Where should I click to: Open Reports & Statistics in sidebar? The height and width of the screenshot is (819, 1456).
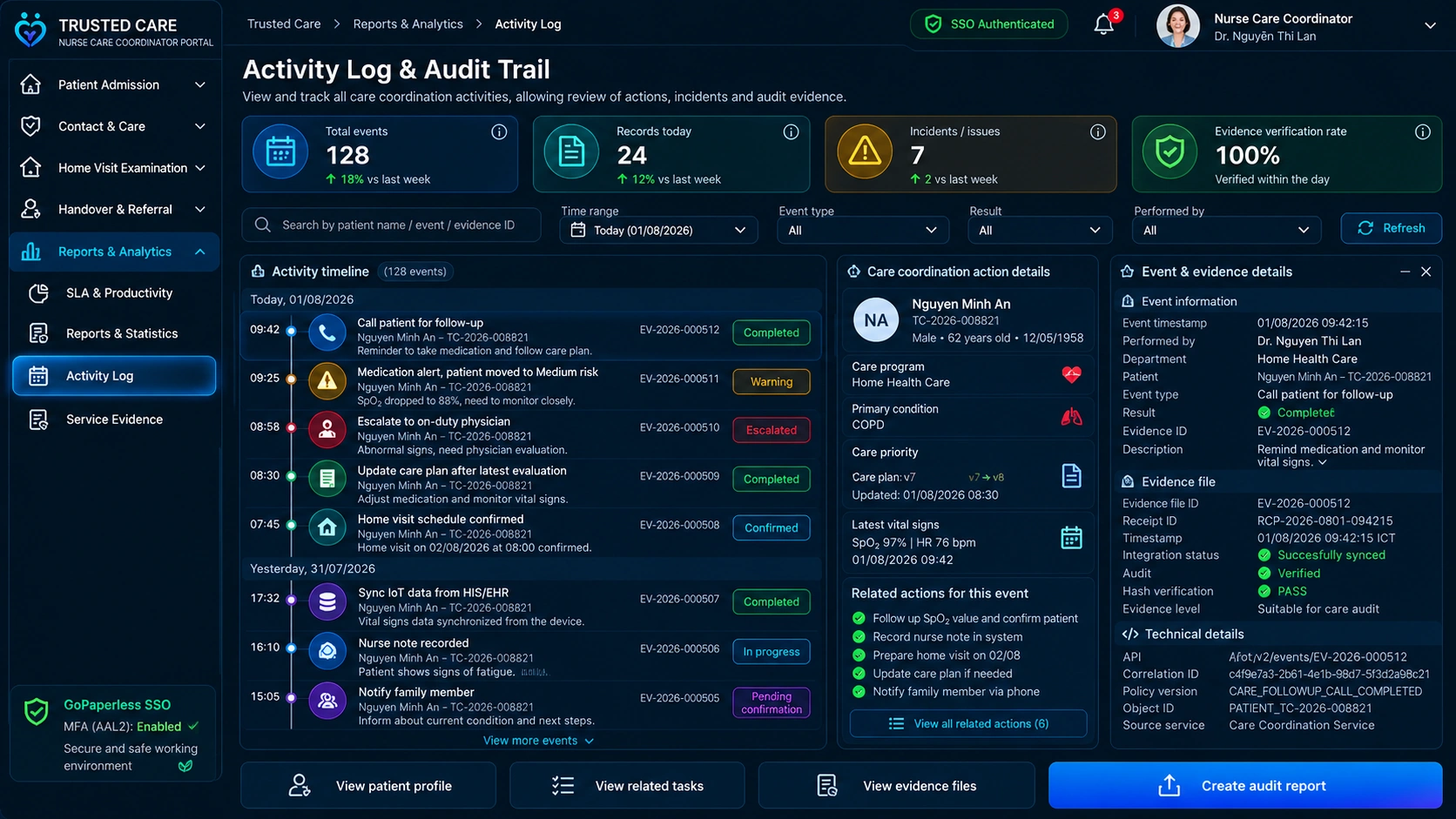click(114, 333)
